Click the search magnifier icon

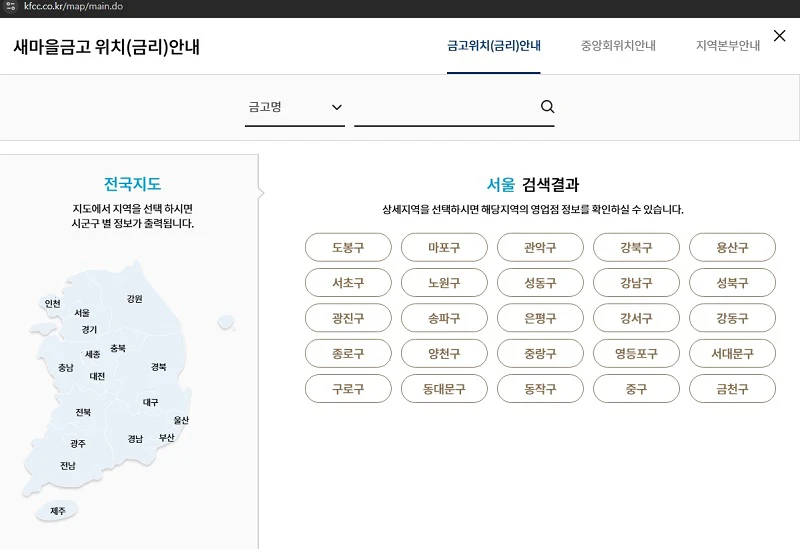(x=547, y=107)
